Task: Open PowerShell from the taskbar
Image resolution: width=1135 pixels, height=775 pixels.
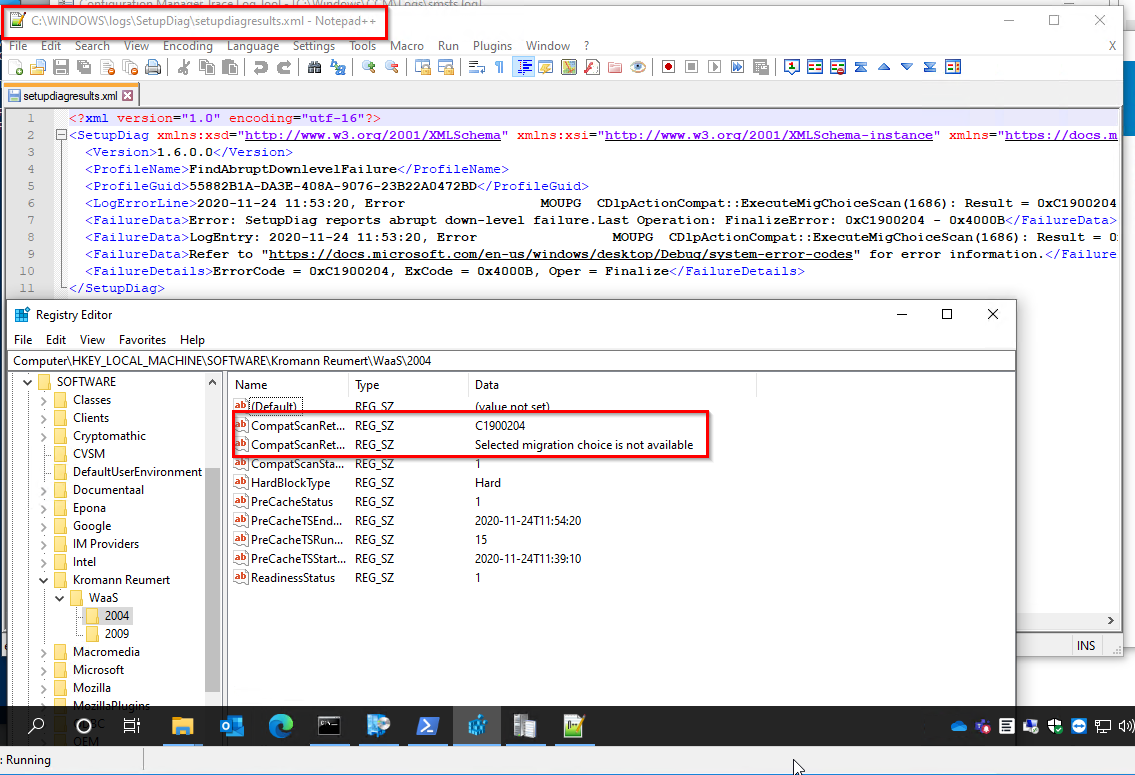Action: pyautogui.click(x=427, y=726)
